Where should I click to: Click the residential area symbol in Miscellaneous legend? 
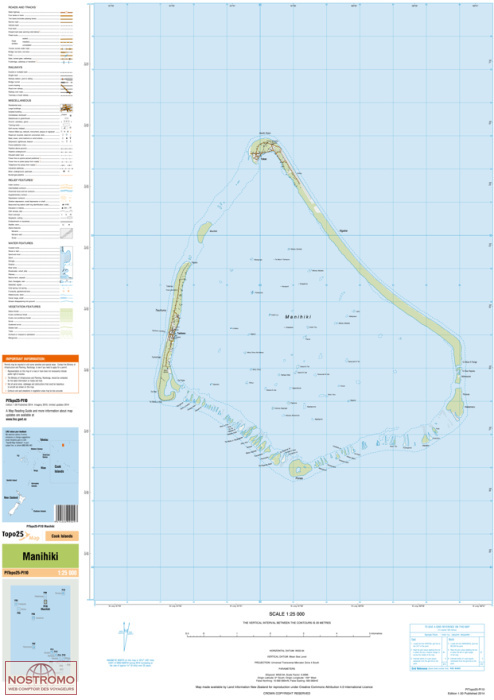(x=66, y=108)
